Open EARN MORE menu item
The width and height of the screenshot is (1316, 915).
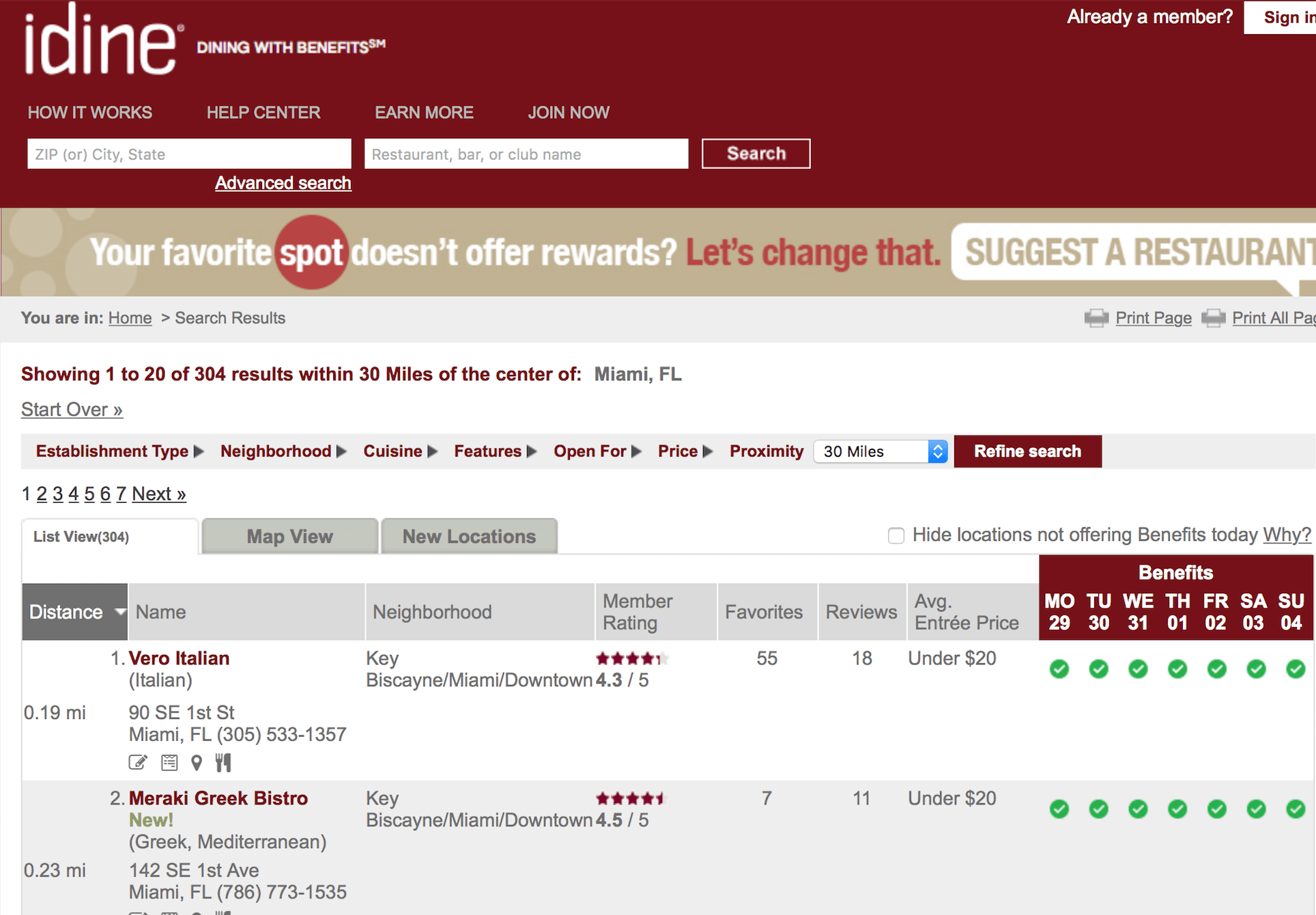pos(424,113)
